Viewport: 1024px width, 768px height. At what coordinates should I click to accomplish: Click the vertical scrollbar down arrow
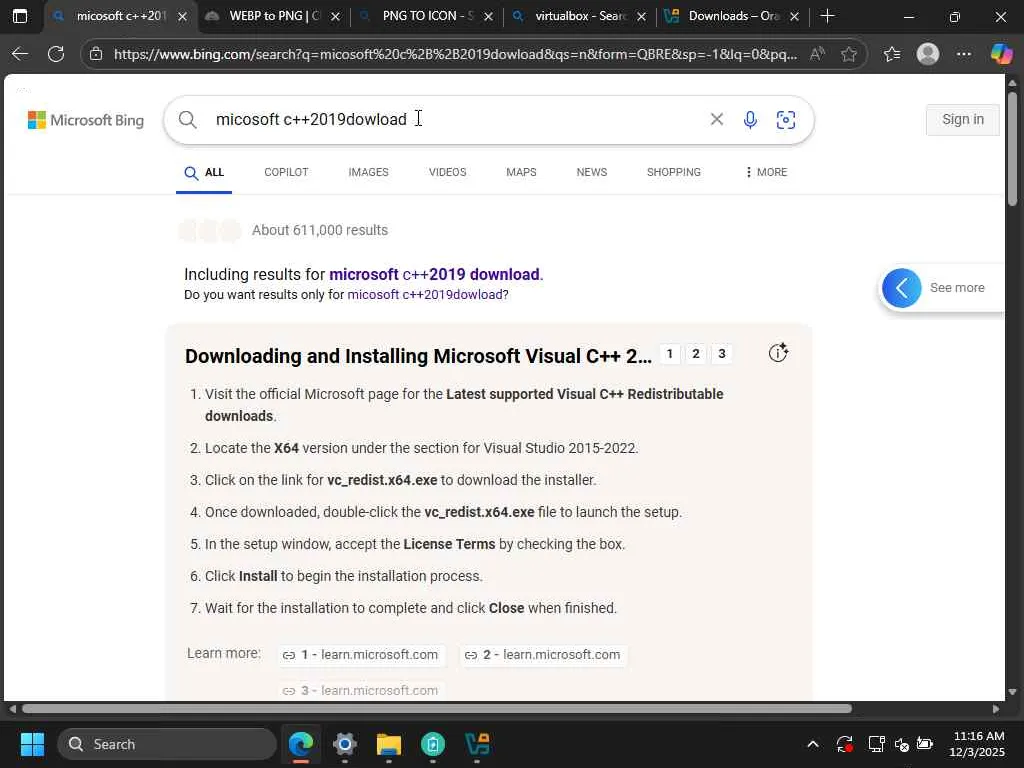(1012, 692)
